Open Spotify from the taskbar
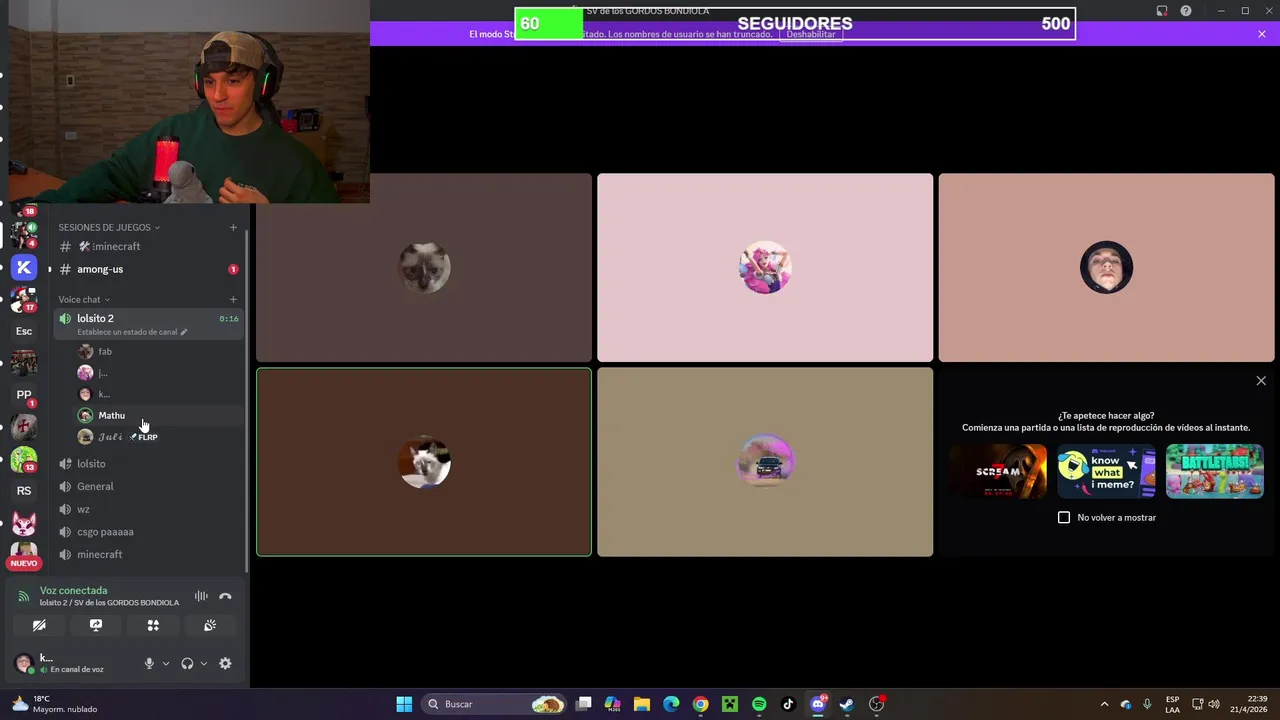The image size is (1280, 720). pyautogui.click(x=759, y=704)
